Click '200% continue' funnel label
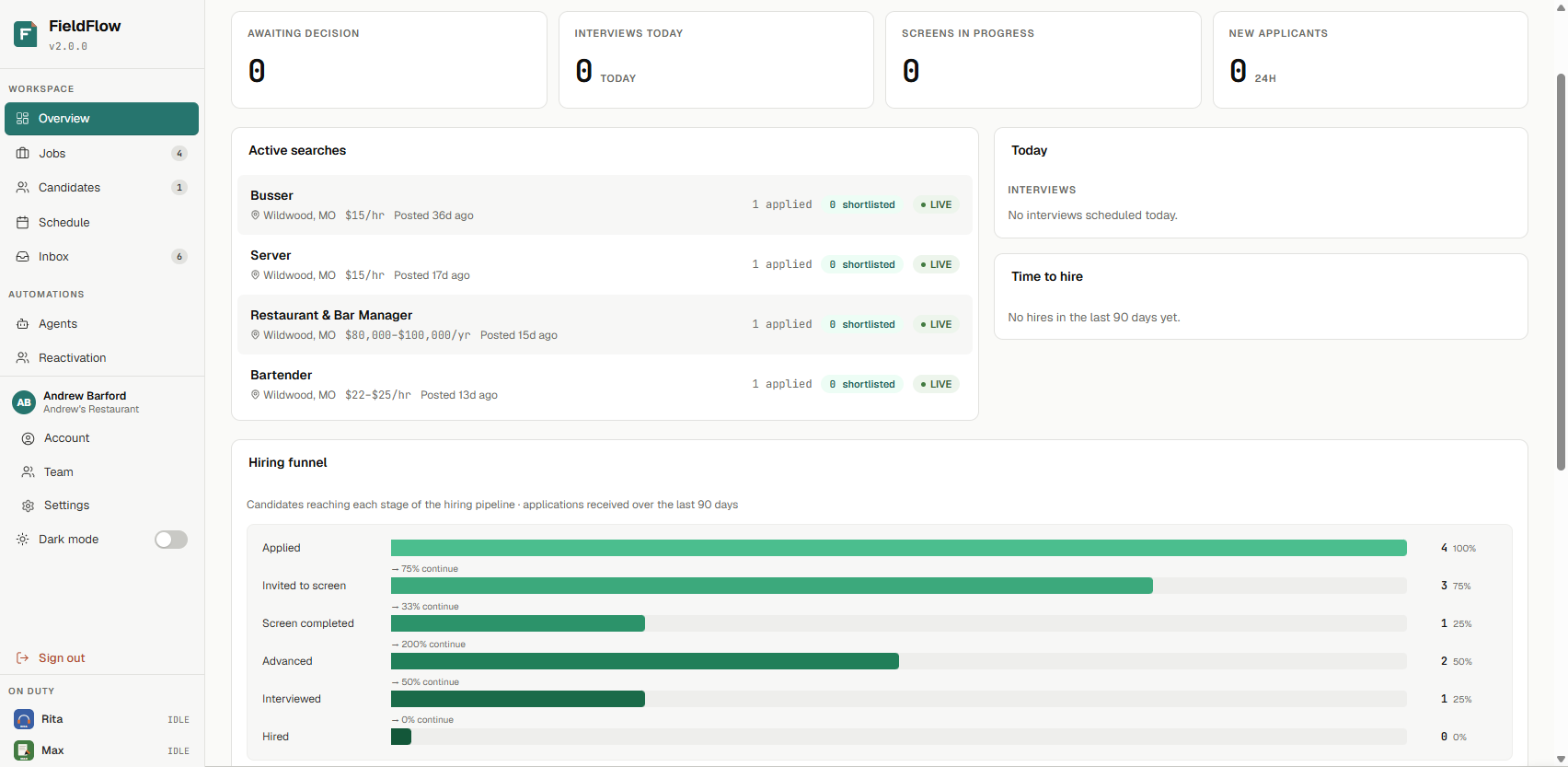1568x767 pixels. coord(429,645)
